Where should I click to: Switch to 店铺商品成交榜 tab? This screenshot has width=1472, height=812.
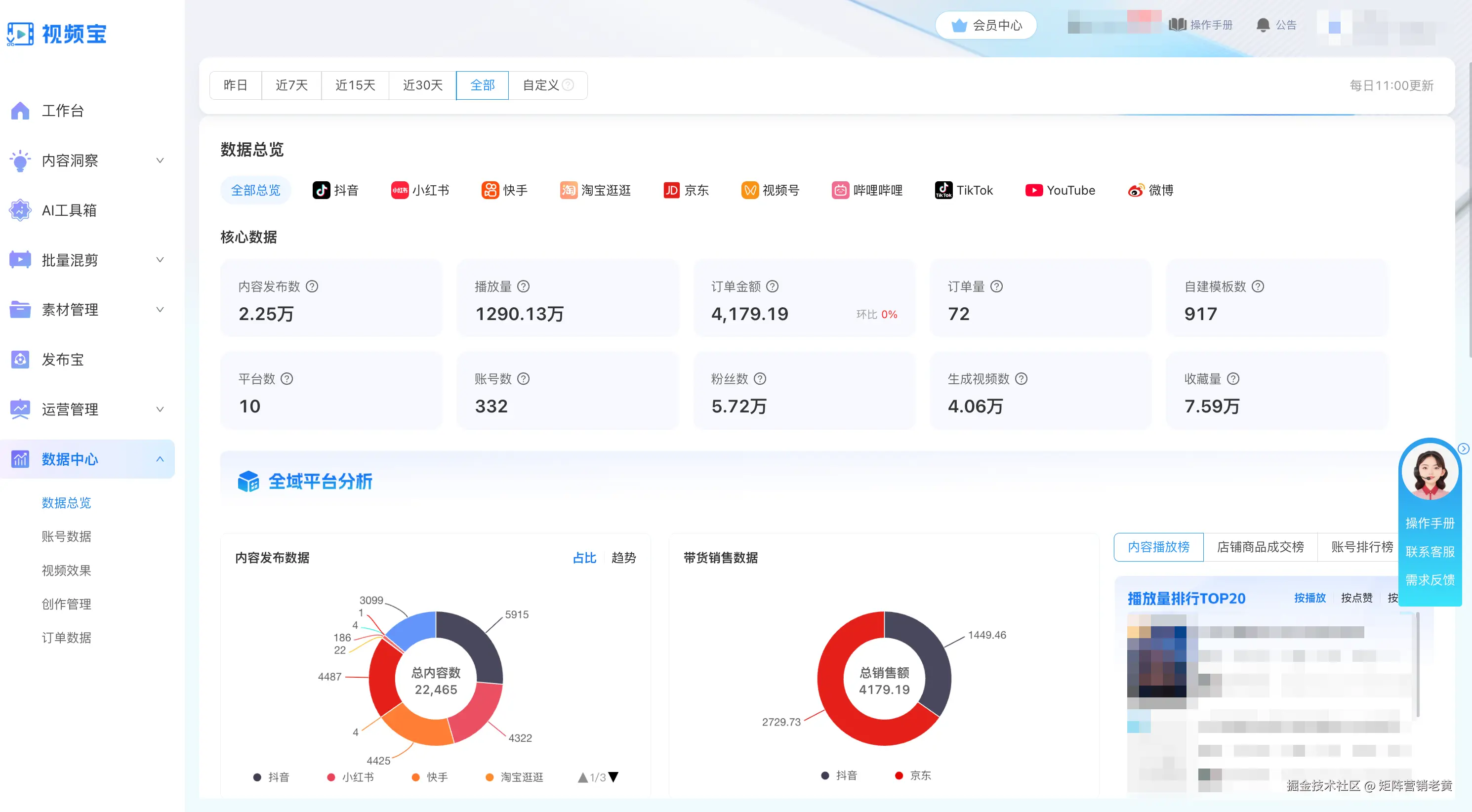pyautogui.click(x=1260, y=547)
